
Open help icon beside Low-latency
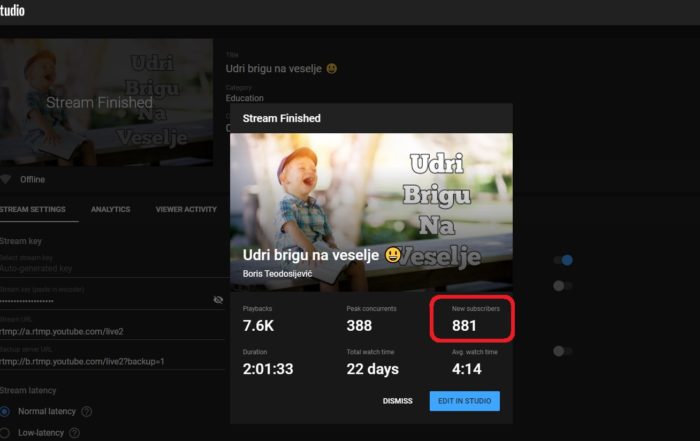point(75,433)
